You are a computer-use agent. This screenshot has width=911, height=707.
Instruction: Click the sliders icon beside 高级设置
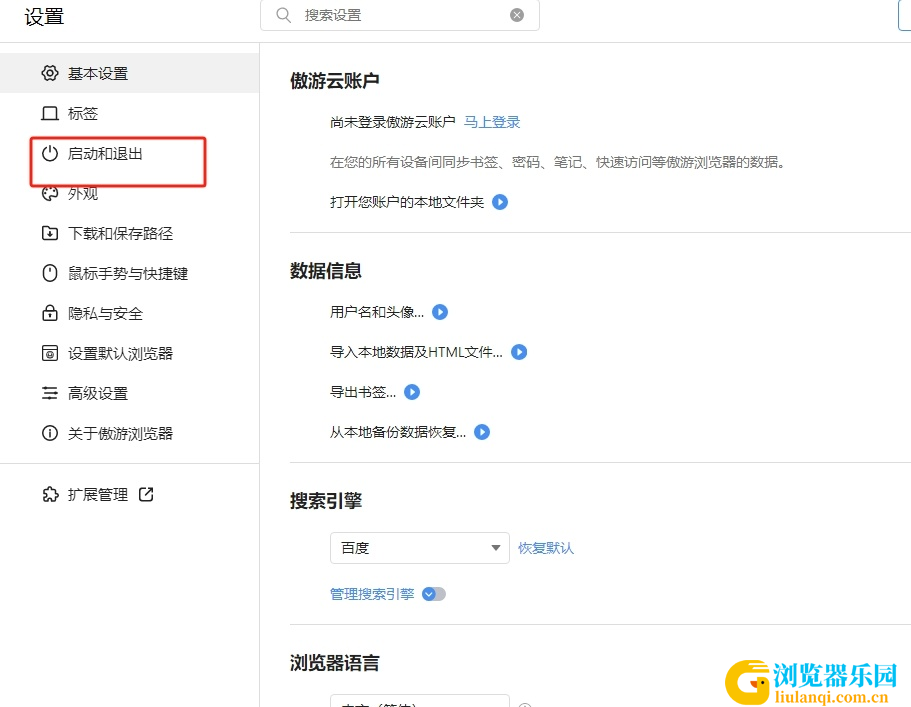pos(50,393)
